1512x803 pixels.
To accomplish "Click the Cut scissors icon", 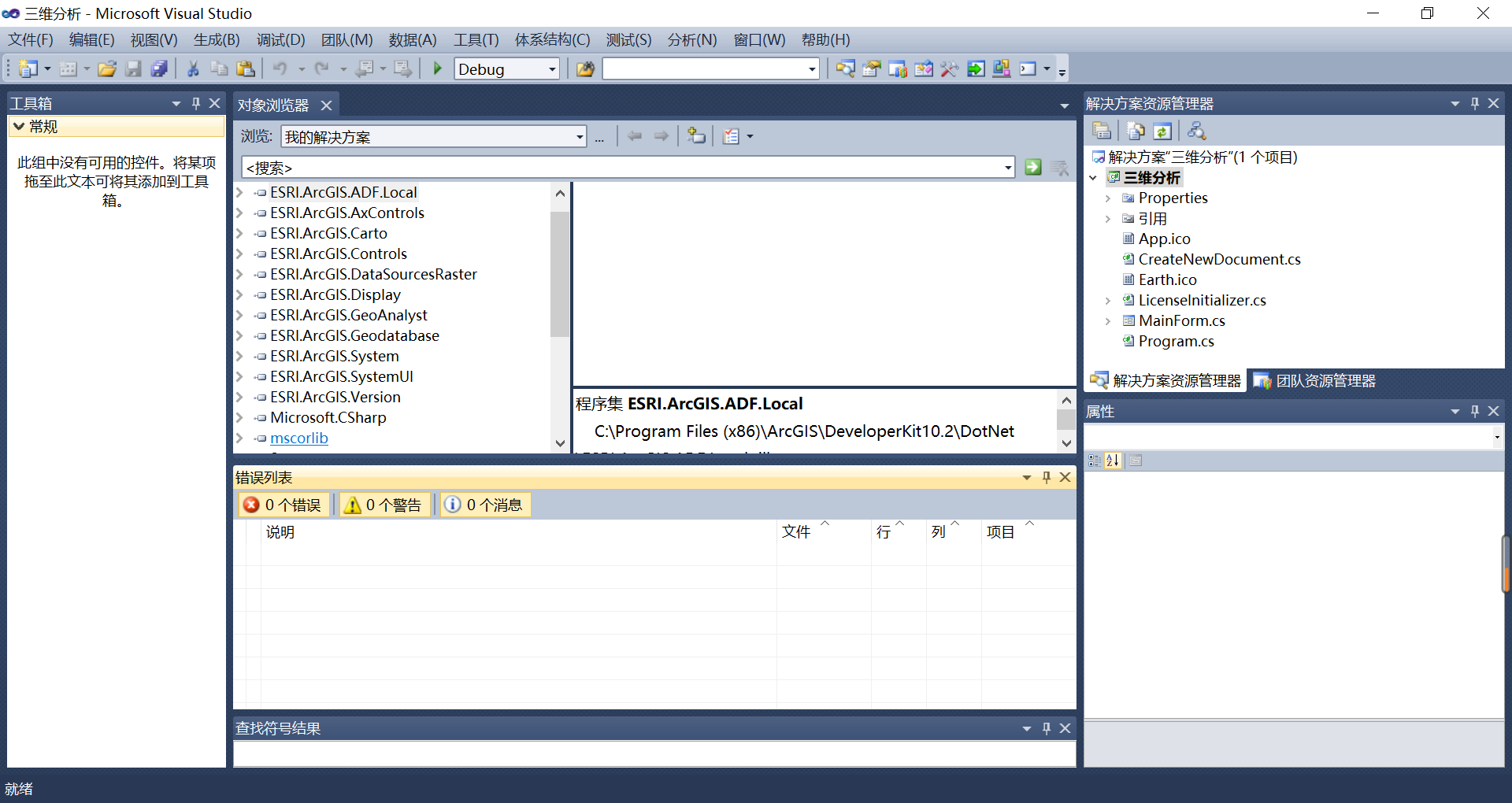I will tap(193, 69).
